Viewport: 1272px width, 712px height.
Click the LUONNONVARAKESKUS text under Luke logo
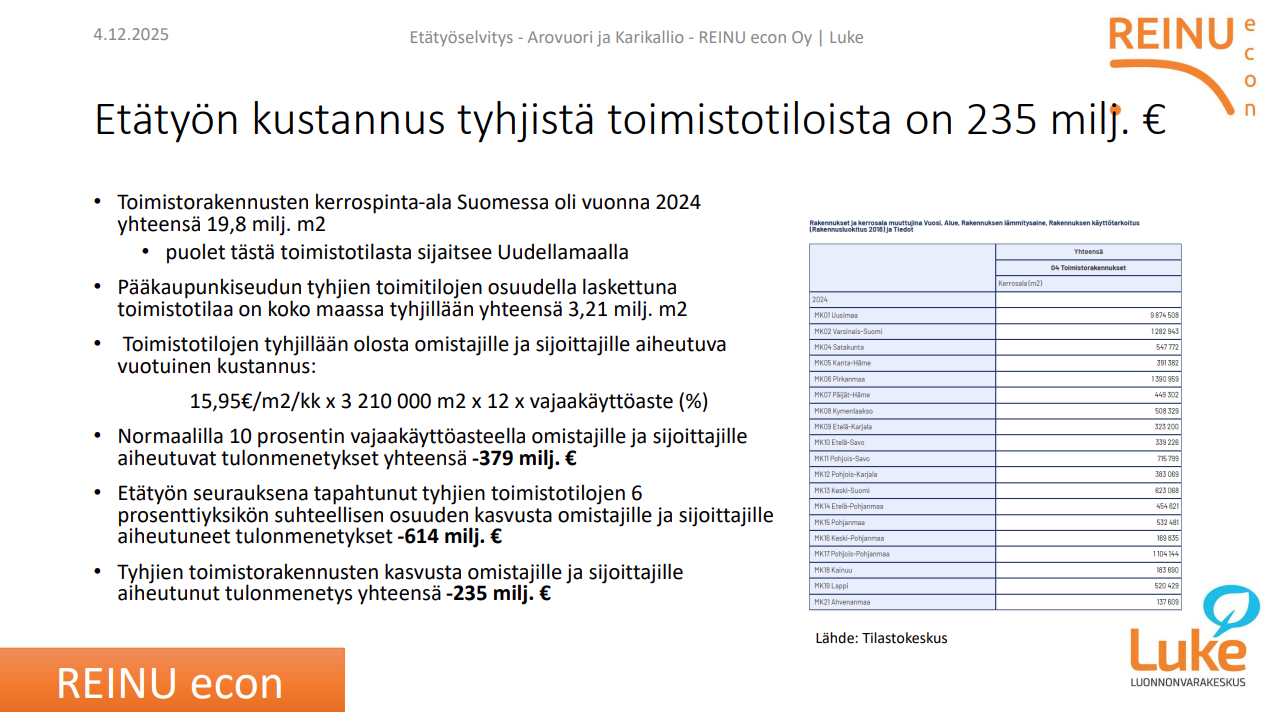click(1188, 683)
